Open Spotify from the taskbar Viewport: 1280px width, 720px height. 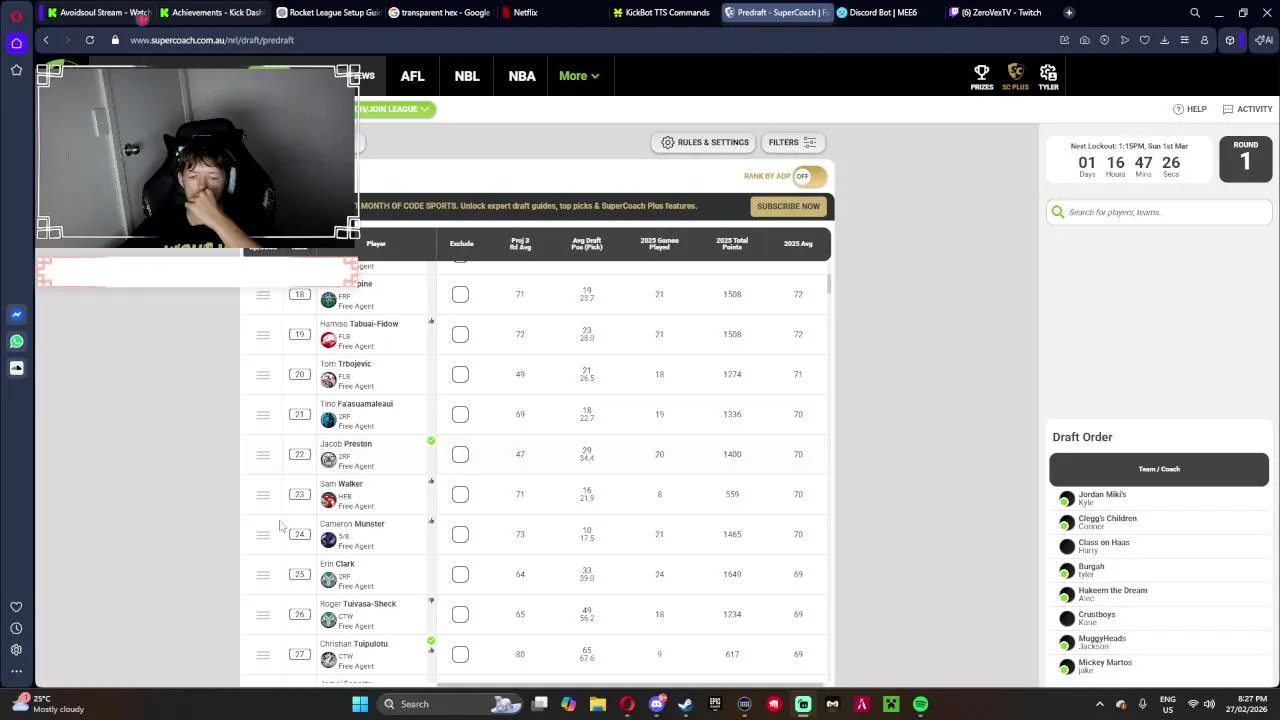[920, 704]
